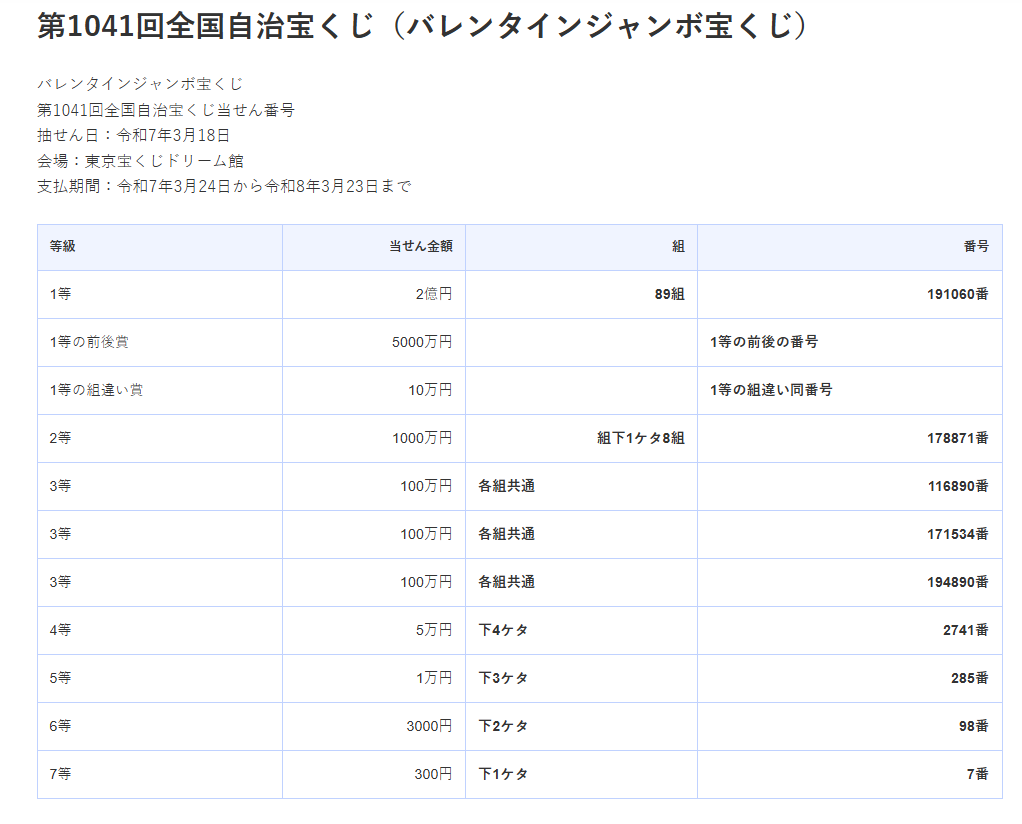
Task: Select the number 178871番
Action: [957, 438]
